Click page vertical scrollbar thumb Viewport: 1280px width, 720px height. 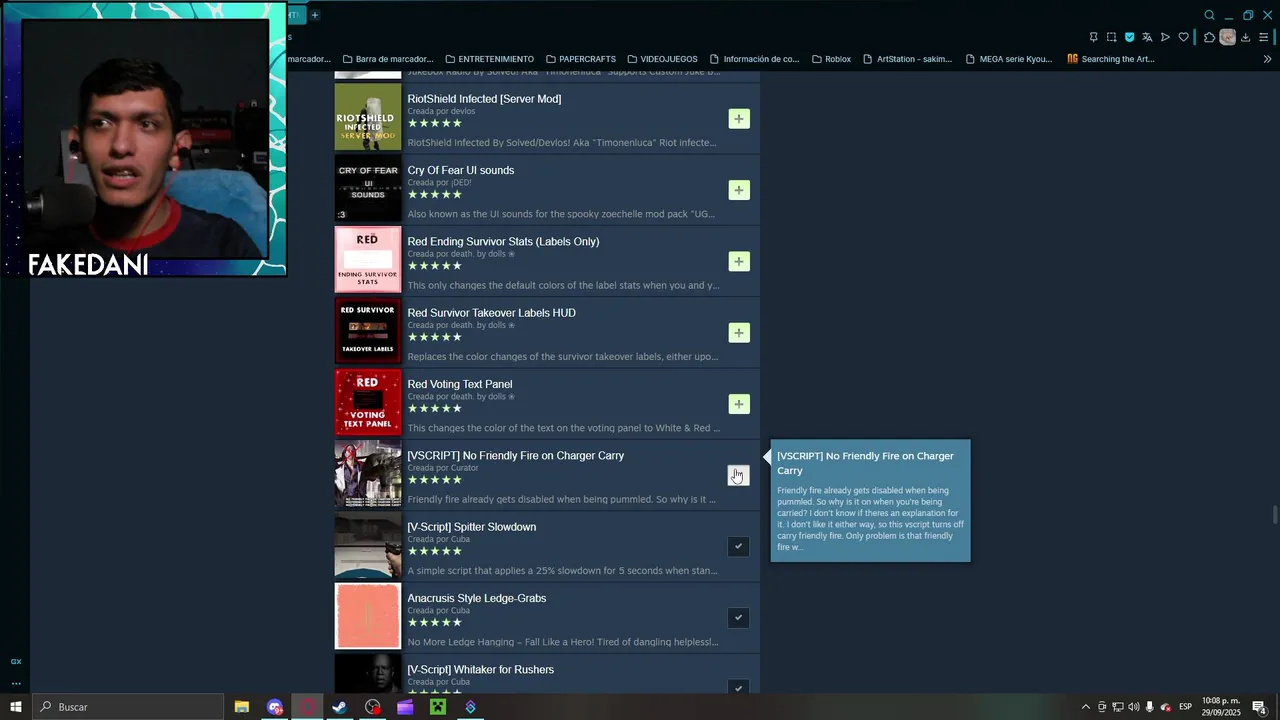1274,514
